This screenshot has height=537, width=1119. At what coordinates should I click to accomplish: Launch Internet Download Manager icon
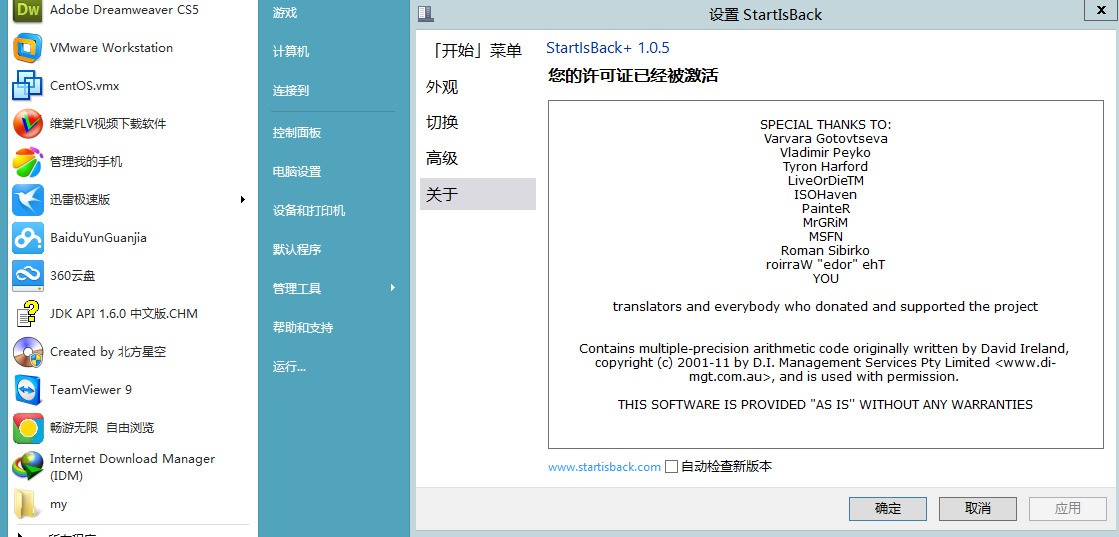tap(28, 466)
